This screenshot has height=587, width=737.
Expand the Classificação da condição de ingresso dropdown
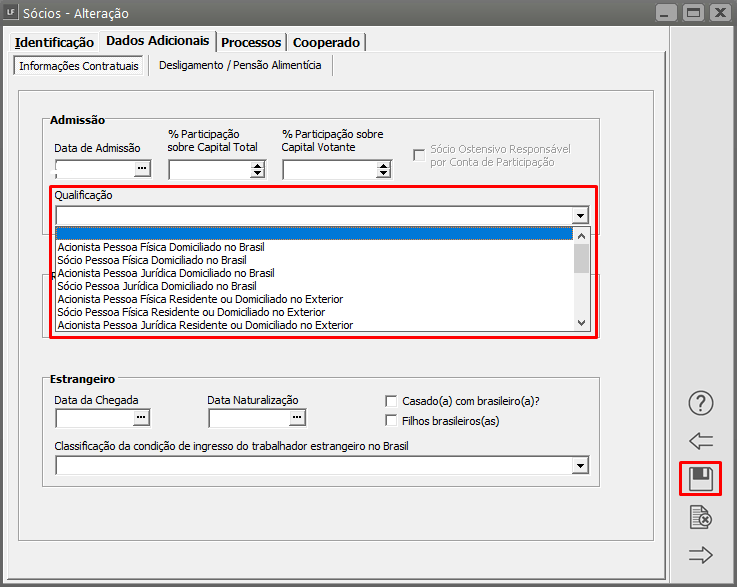coord(580,465)
